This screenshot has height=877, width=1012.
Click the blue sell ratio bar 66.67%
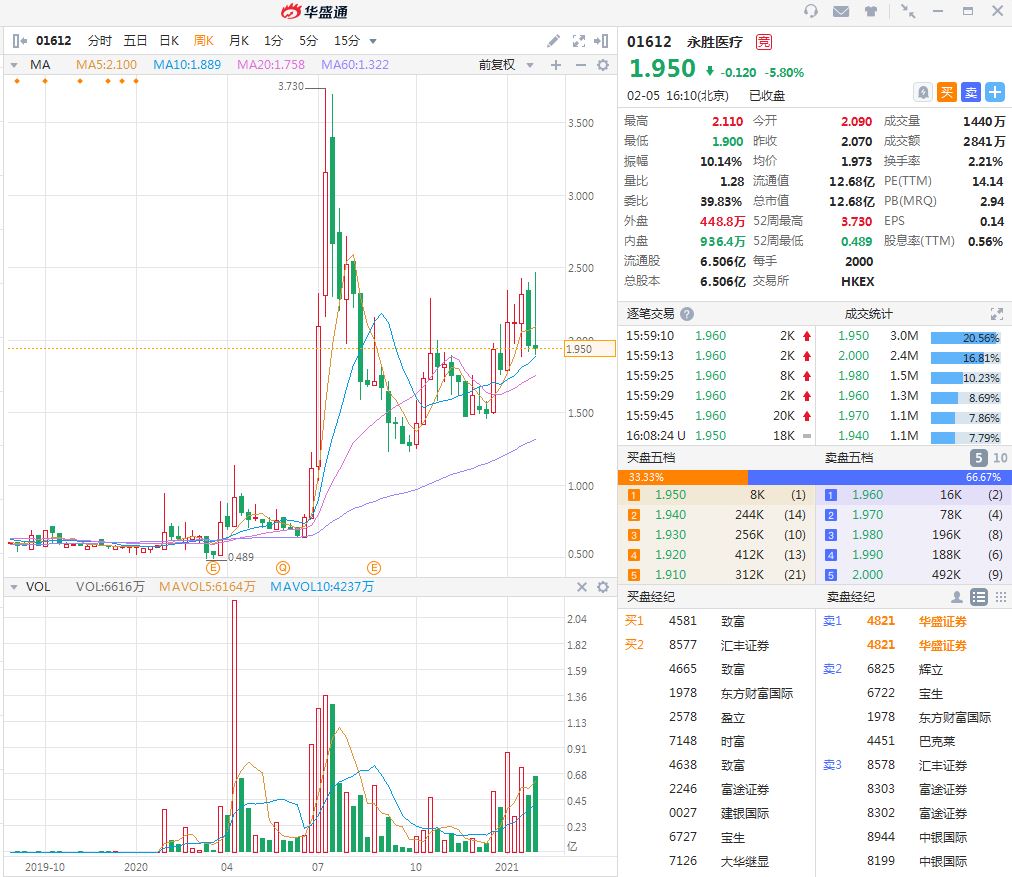(x=880, y=478)
